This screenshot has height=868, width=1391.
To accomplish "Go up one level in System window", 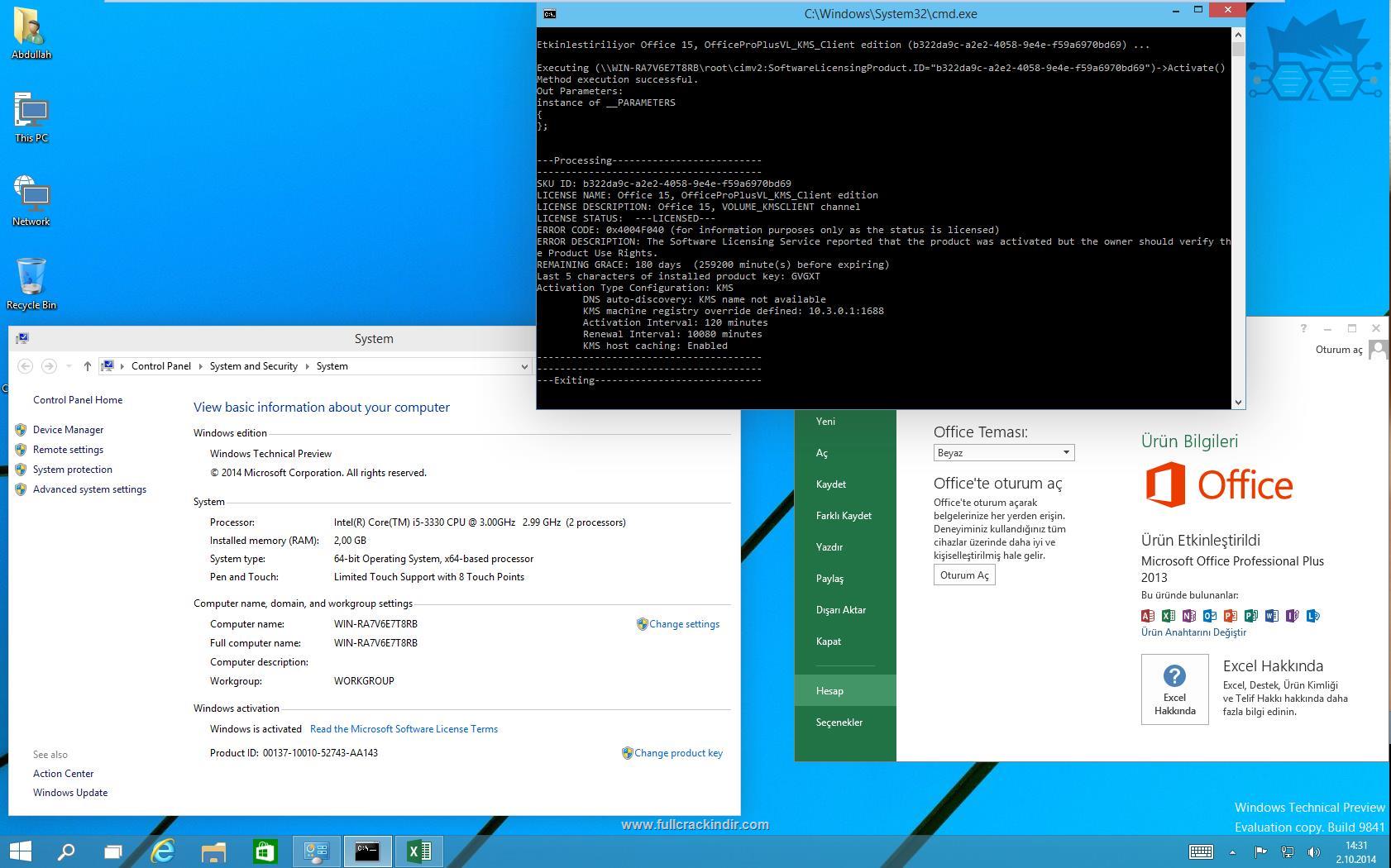I will pos(87,366).
